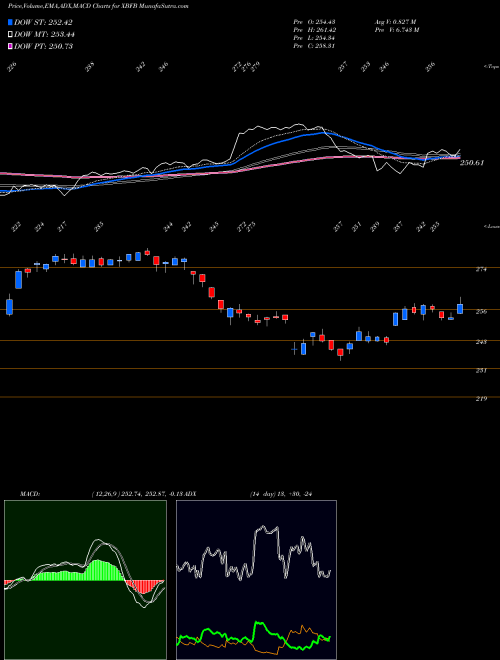Click the white DOW MT legend swatch
The image size is (500, 660).
10,34
